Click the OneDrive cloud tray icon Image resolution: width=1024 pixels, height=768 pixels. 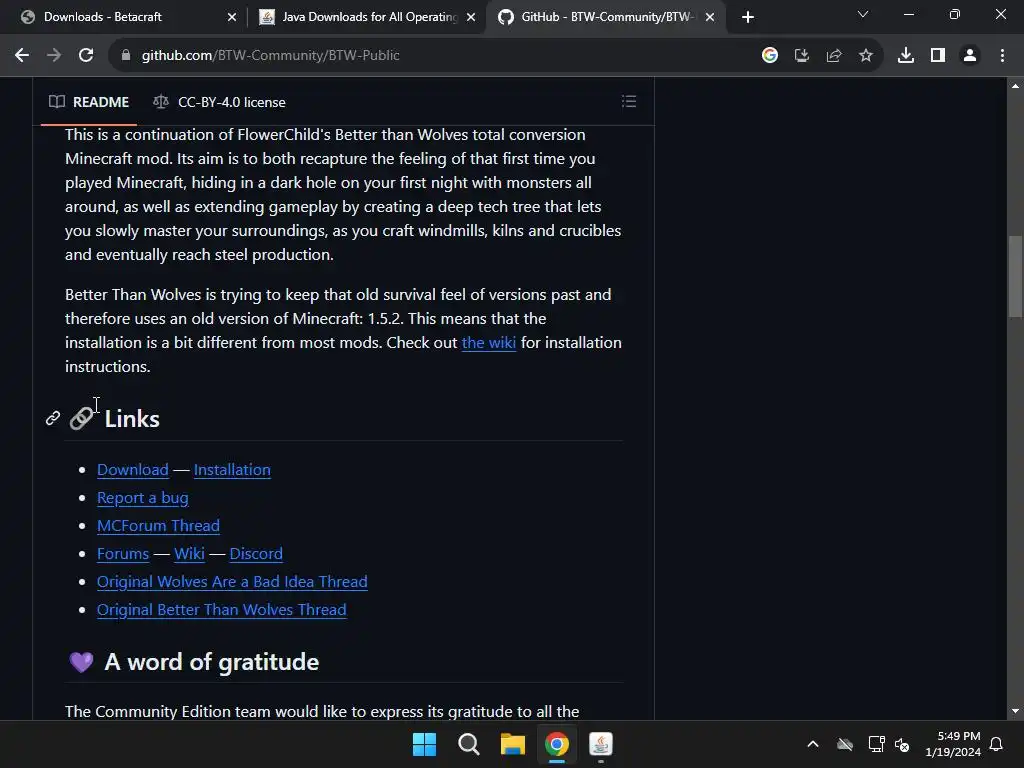[845, 744]
